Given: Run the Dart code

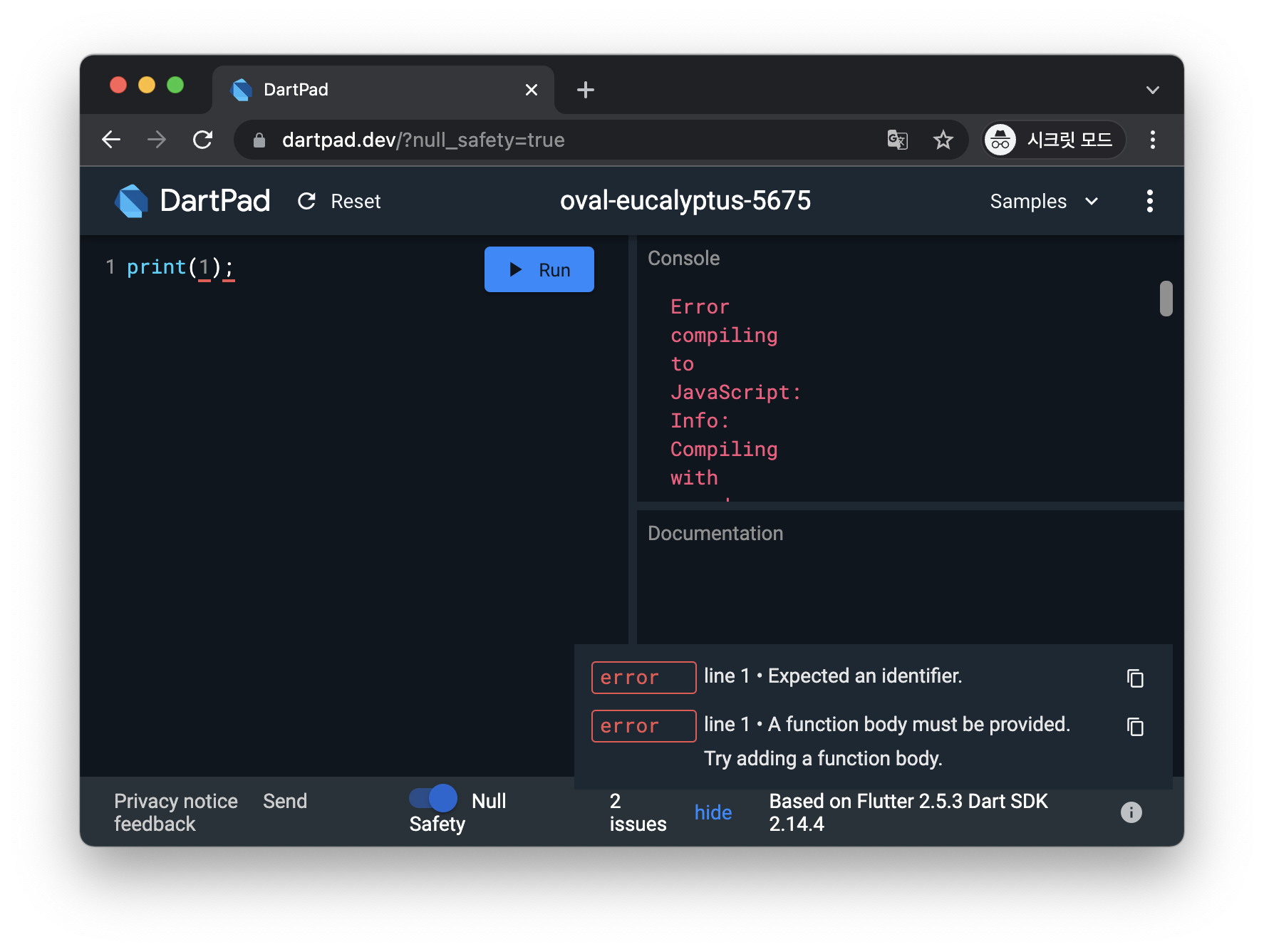Looking at the screenshot, I should tap(539, 269).
